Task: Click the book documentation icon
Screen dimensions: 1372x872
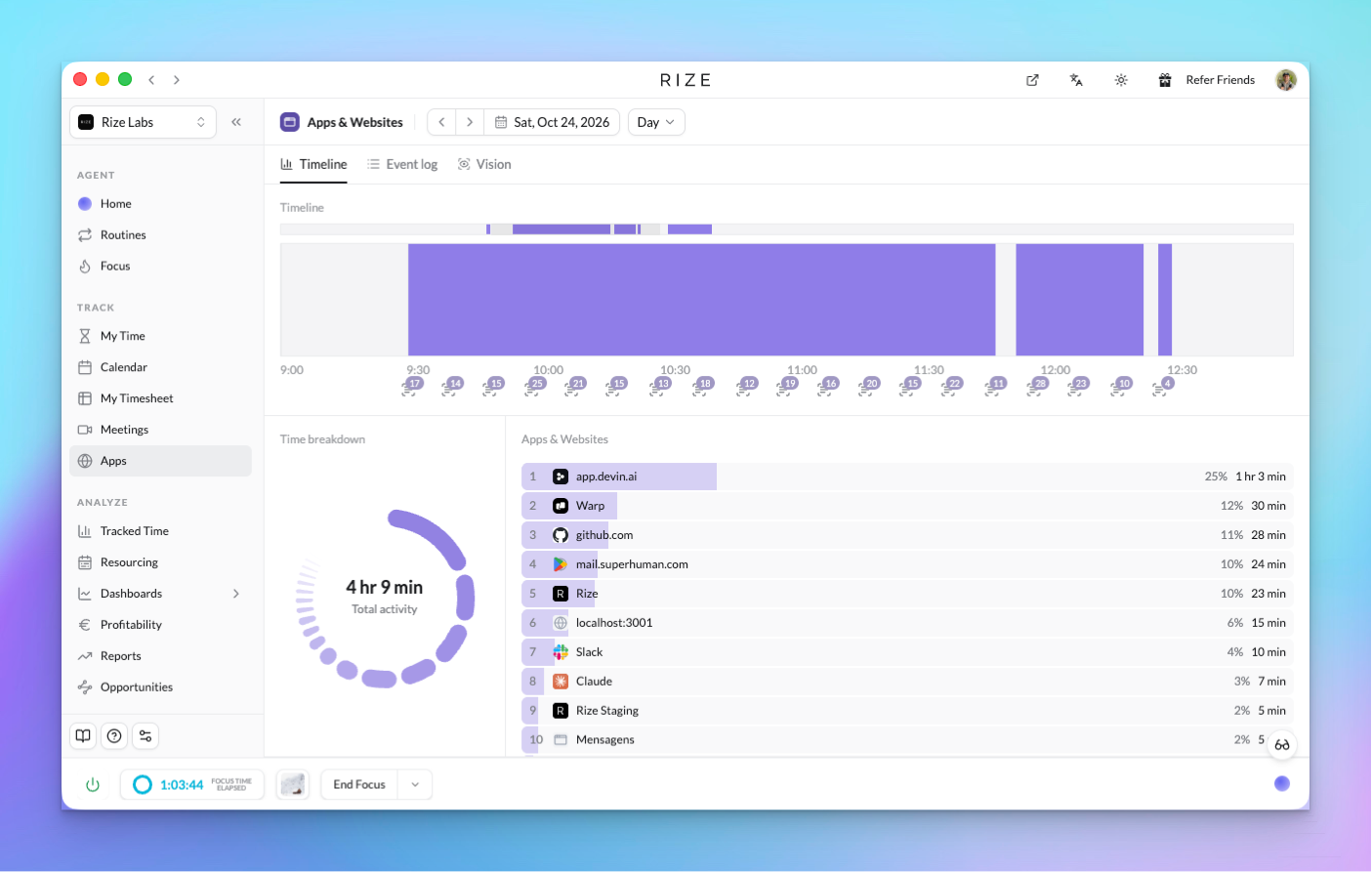Action: [83, 736]
